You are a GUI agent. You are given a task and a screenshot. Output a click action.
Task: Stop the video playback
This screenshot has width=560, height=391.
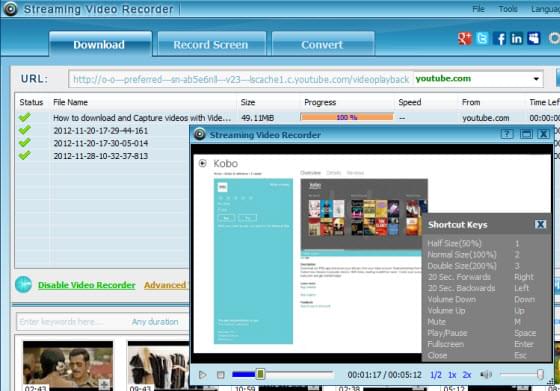tap(221, 375)
